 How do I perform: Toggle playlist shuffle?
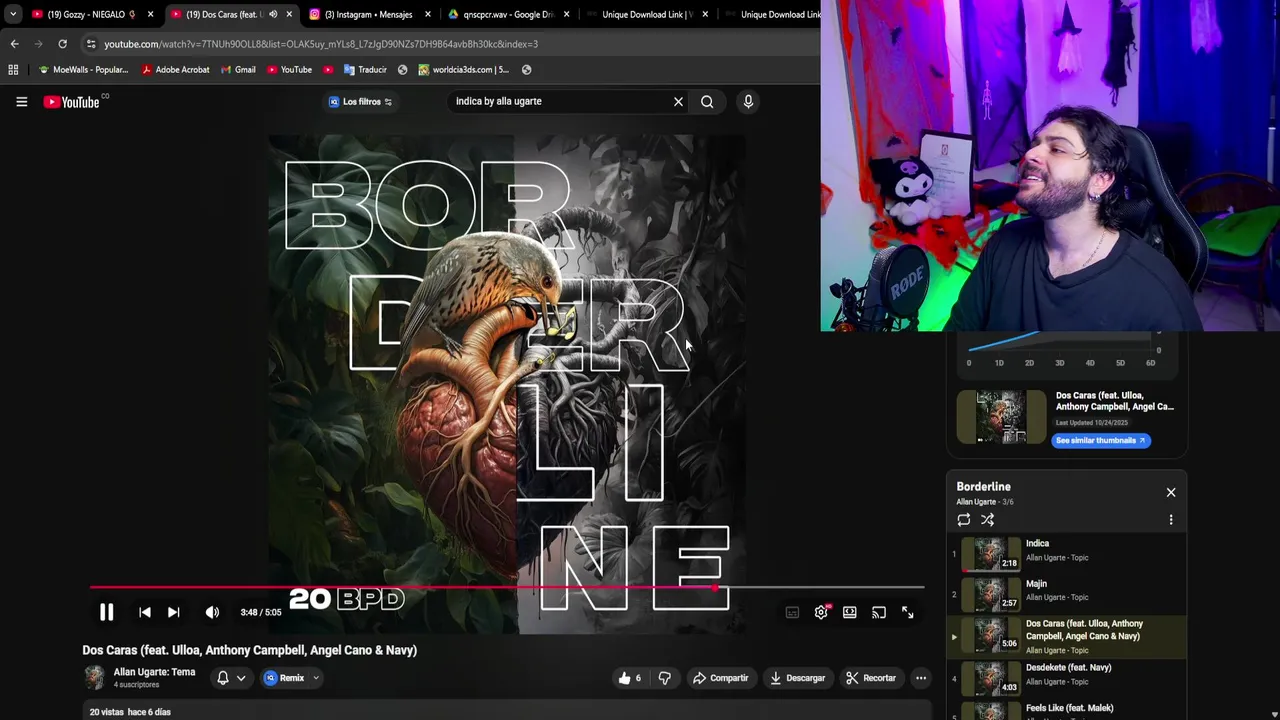[987, 520]
